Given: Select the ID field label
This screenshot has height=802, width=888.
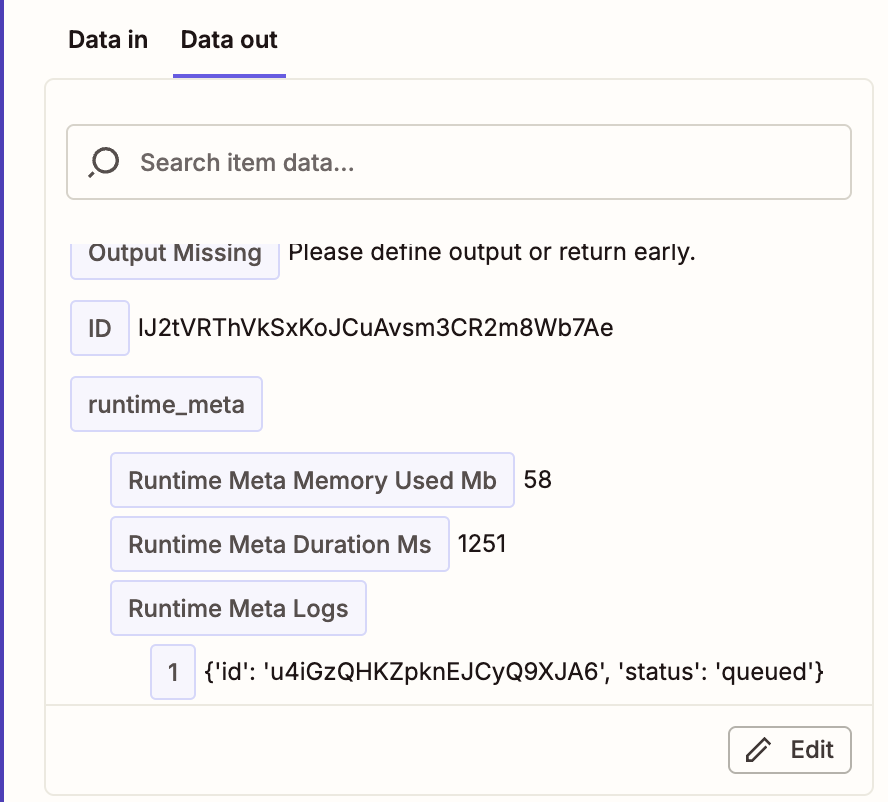Looking at the screenshot, I should coord(100,328).
